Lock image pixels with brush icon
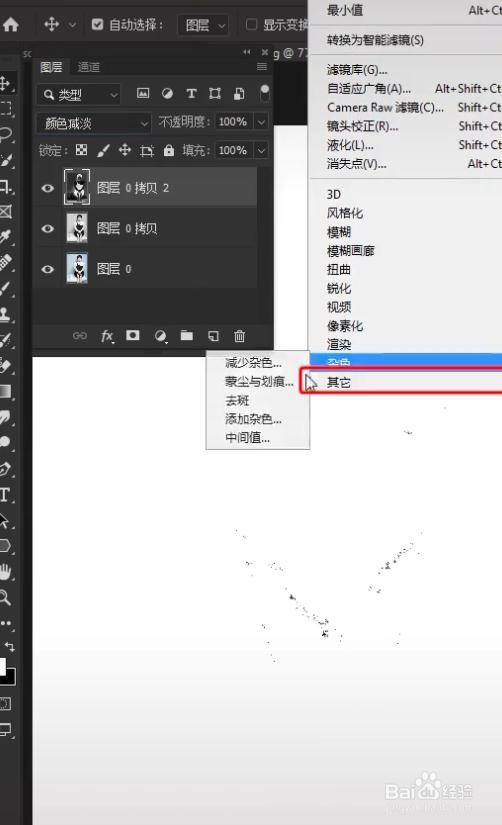502x825 pixels. pos(103,150)
